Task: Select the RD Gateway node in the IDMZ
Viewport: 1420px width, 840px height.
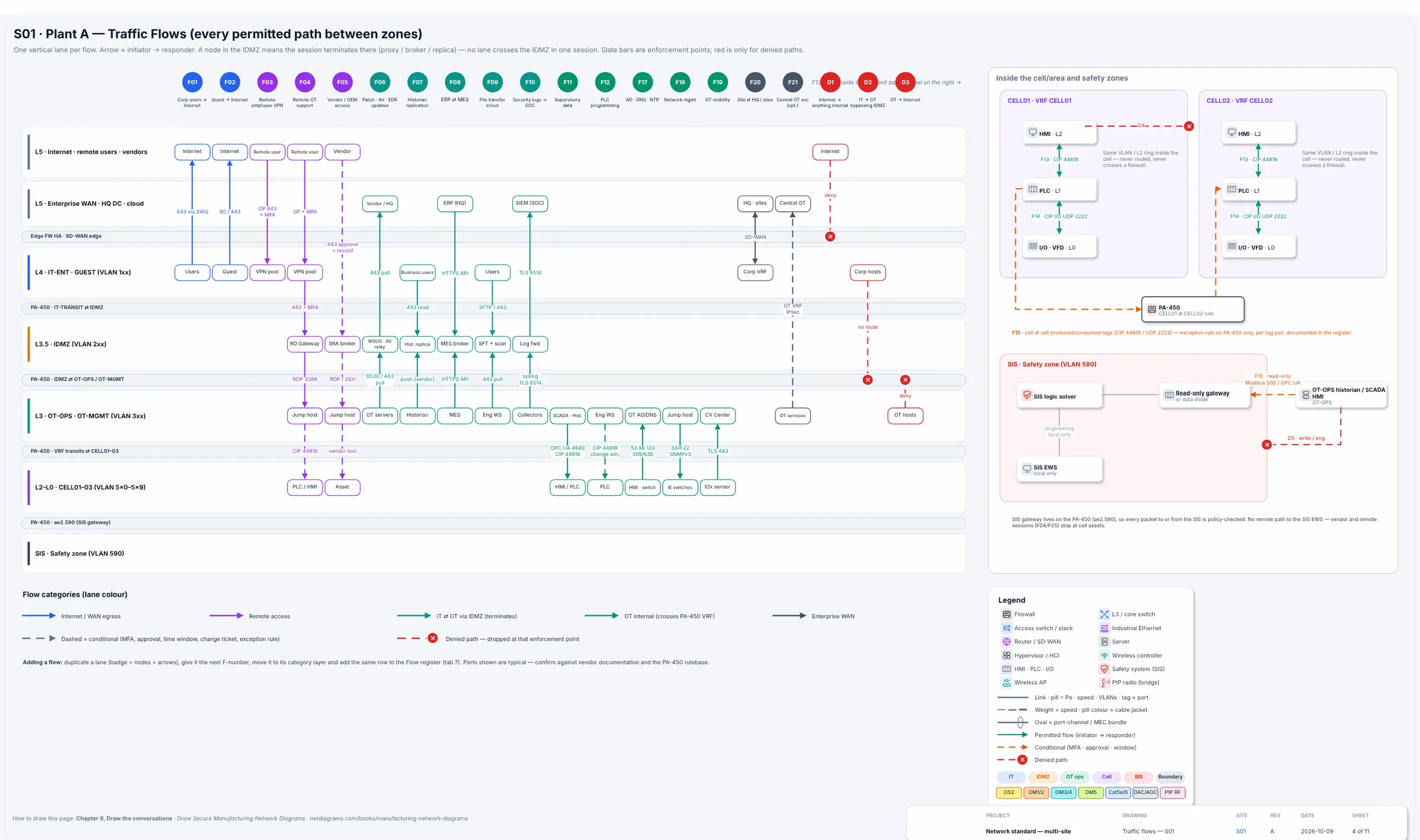Action: 305,344
